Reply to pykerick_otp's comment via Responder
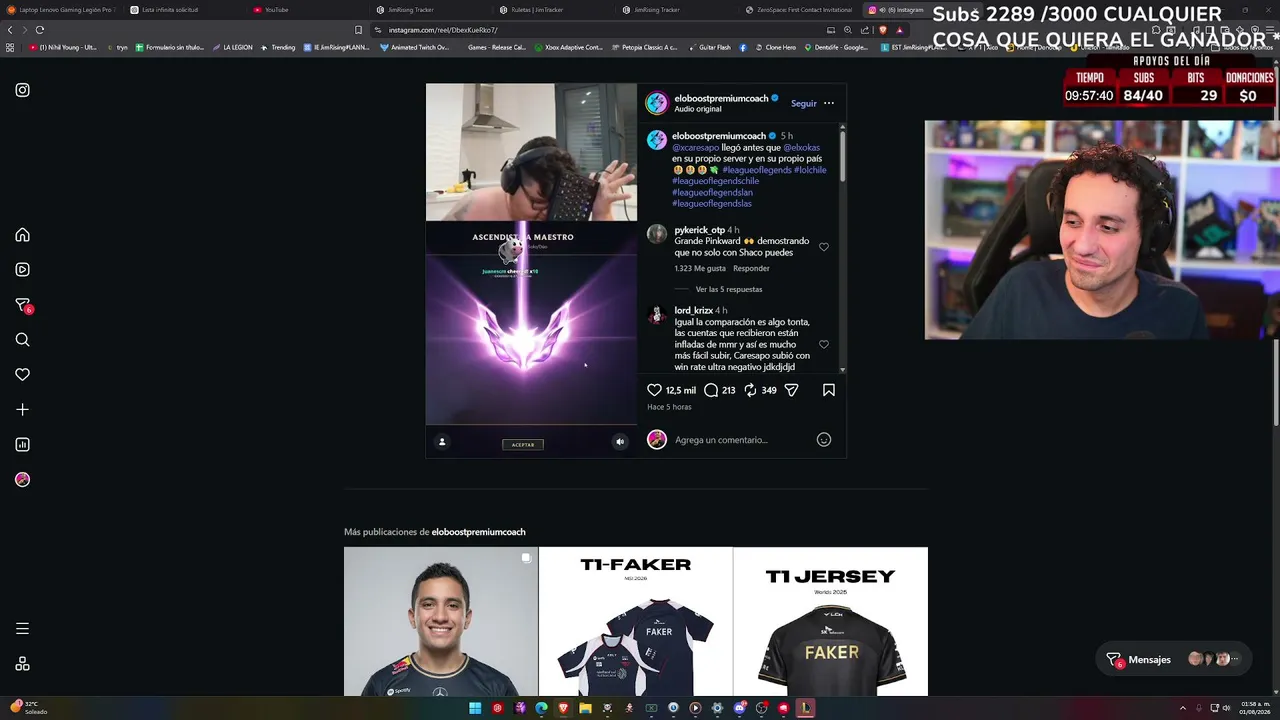The image size is (1280, 720). (x=751, y=268)
